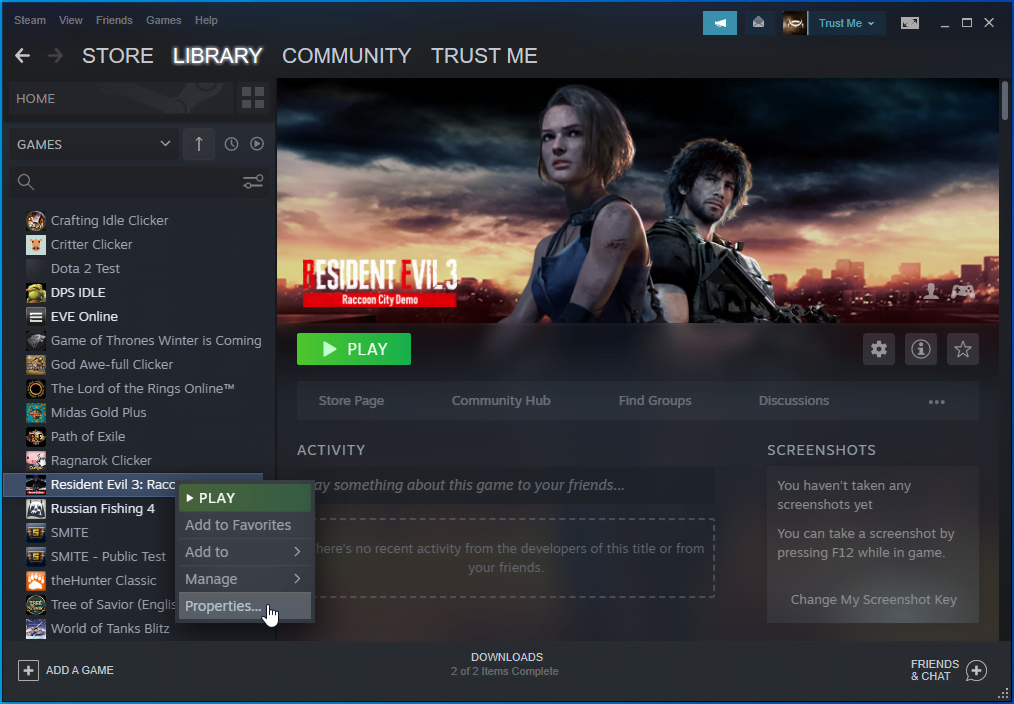Open the GAMES category dropdown
Image resolution: width=1014 pixels, height=704 pixels.
pos(94,144)
